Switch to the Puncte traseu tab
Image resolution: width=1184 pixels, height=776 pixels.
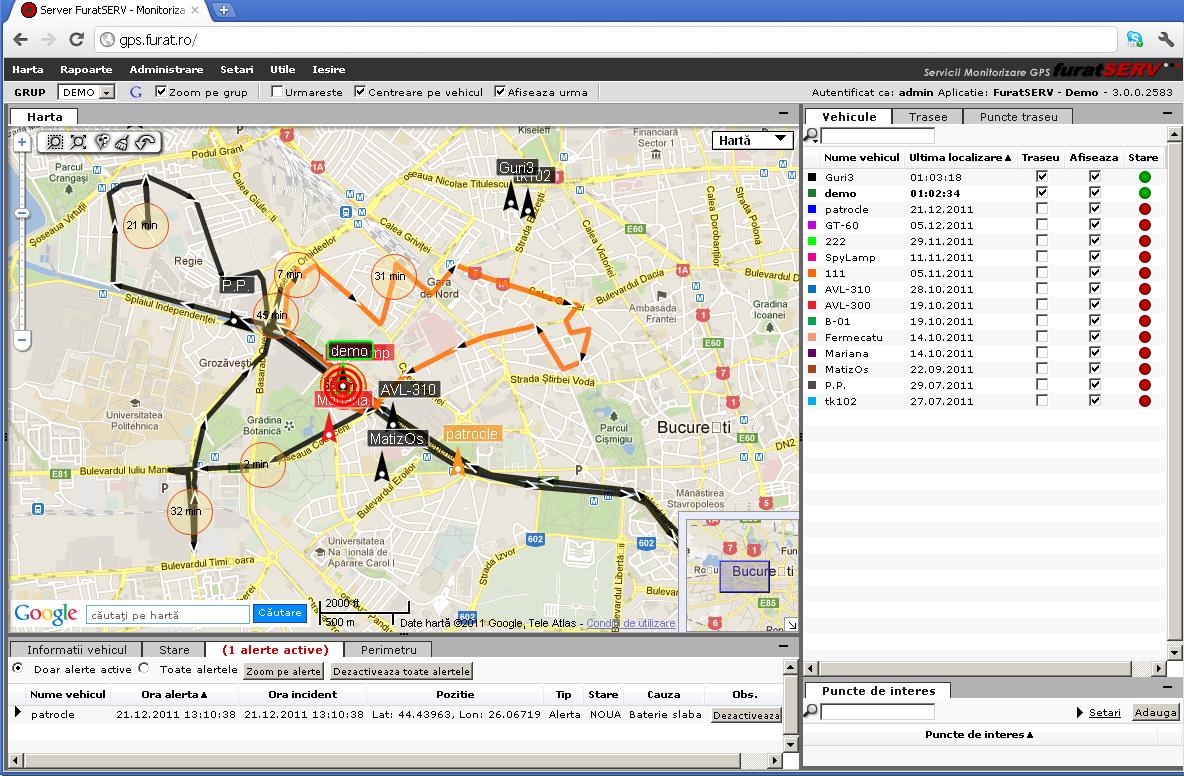point(1019,117)
